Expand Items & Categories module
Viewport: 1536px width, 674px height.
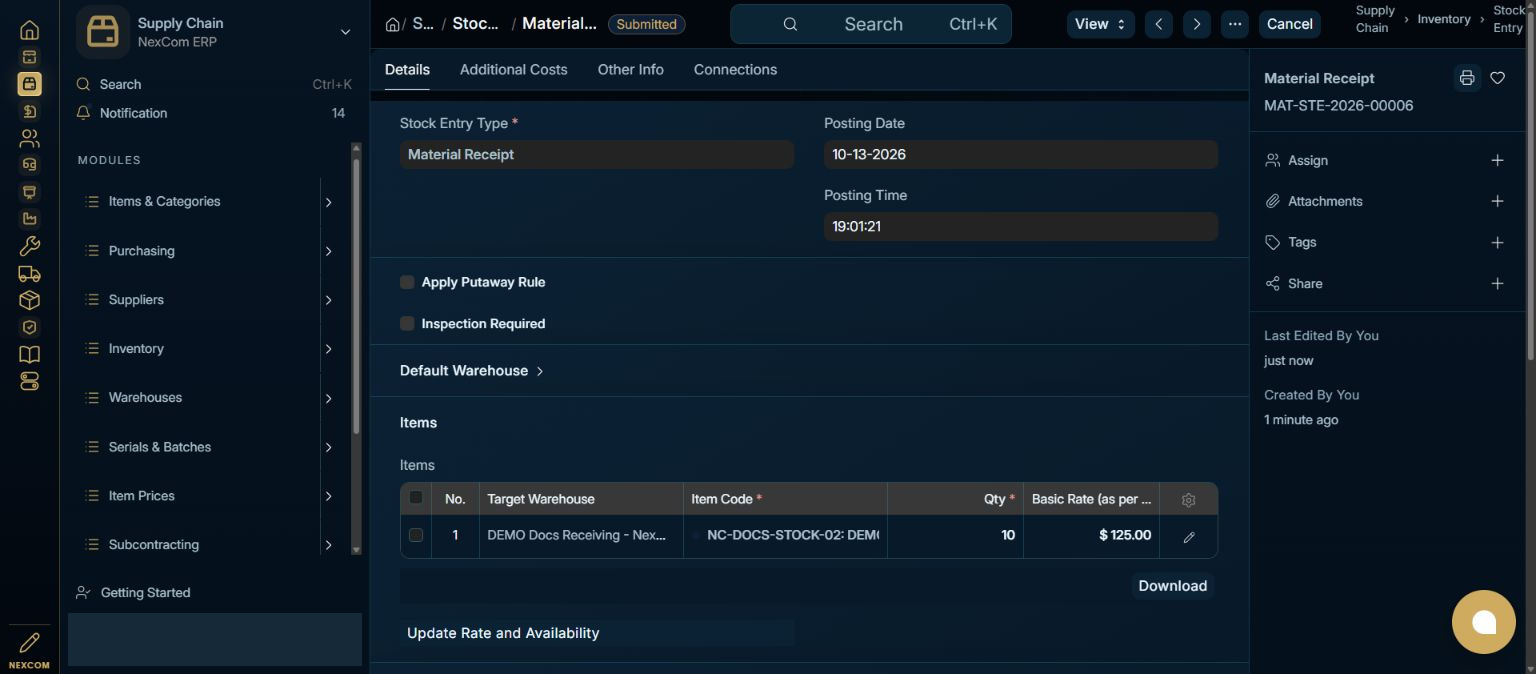tap(328, 202)
